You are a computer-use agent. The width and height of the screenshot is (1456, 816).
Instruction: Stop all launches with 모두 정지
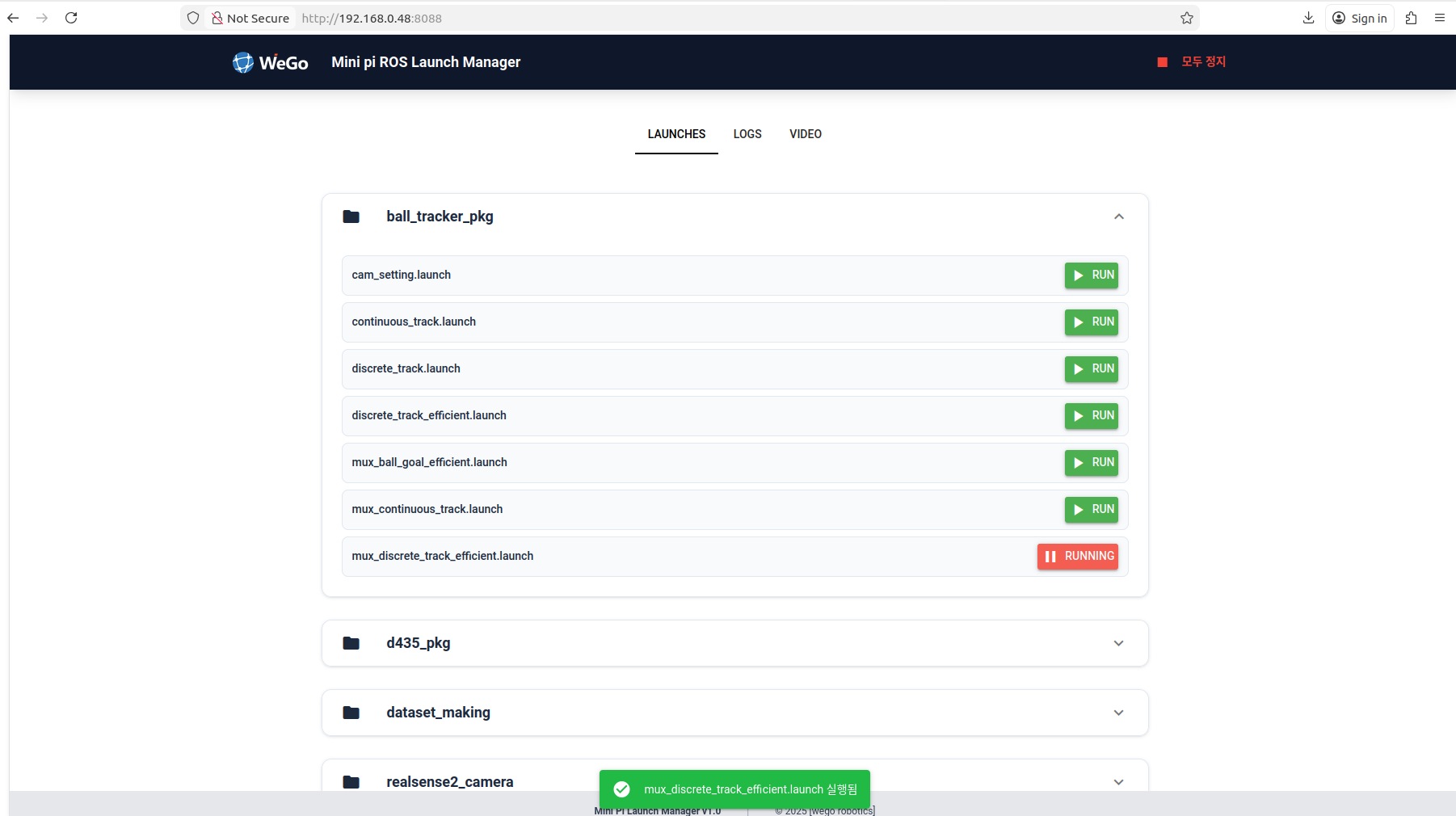pyautogui.click(x=1192, y=61)
